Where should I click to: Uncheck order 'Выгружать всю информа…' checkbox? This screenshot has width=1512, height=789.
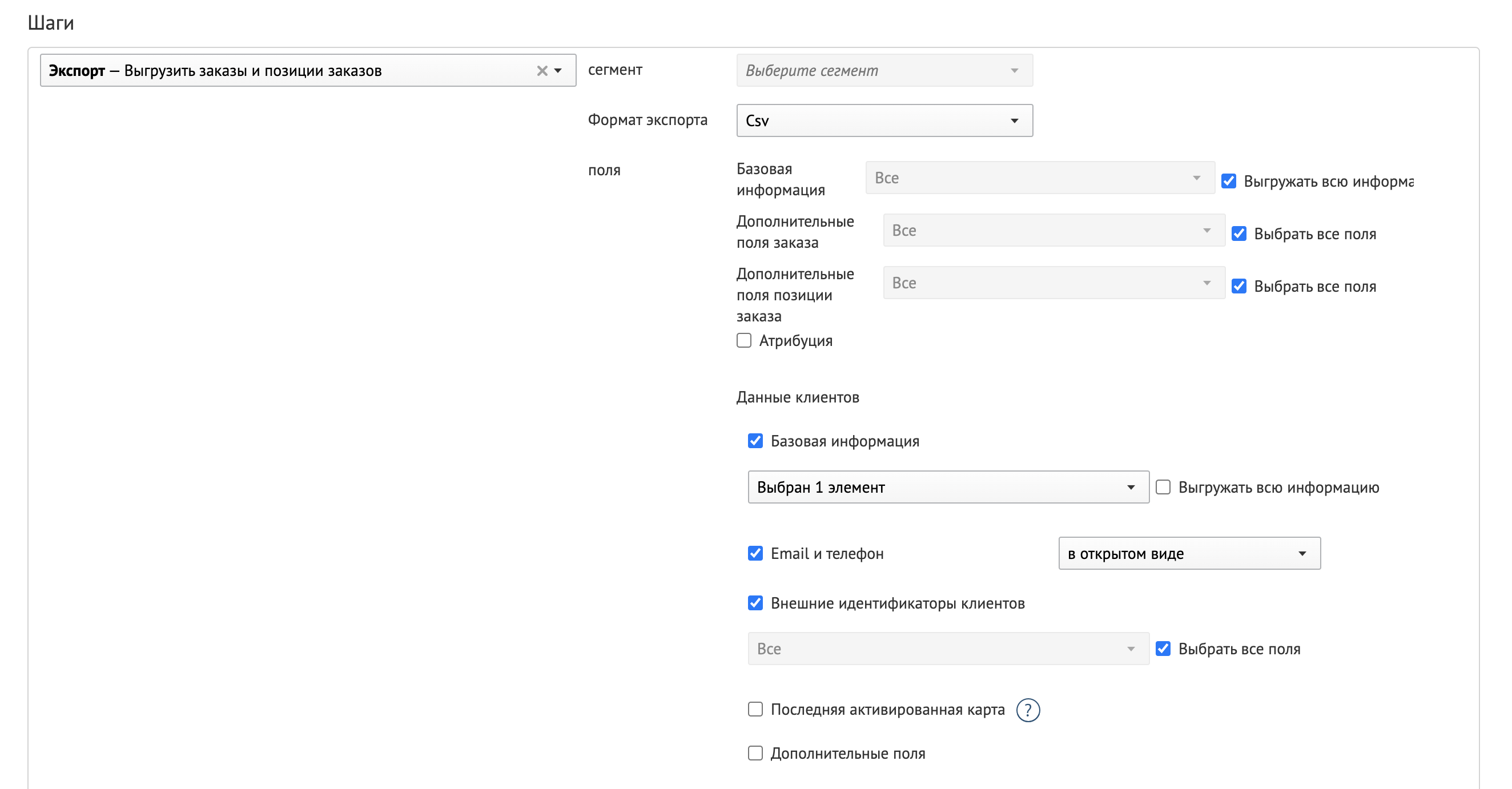point(1229,181)
